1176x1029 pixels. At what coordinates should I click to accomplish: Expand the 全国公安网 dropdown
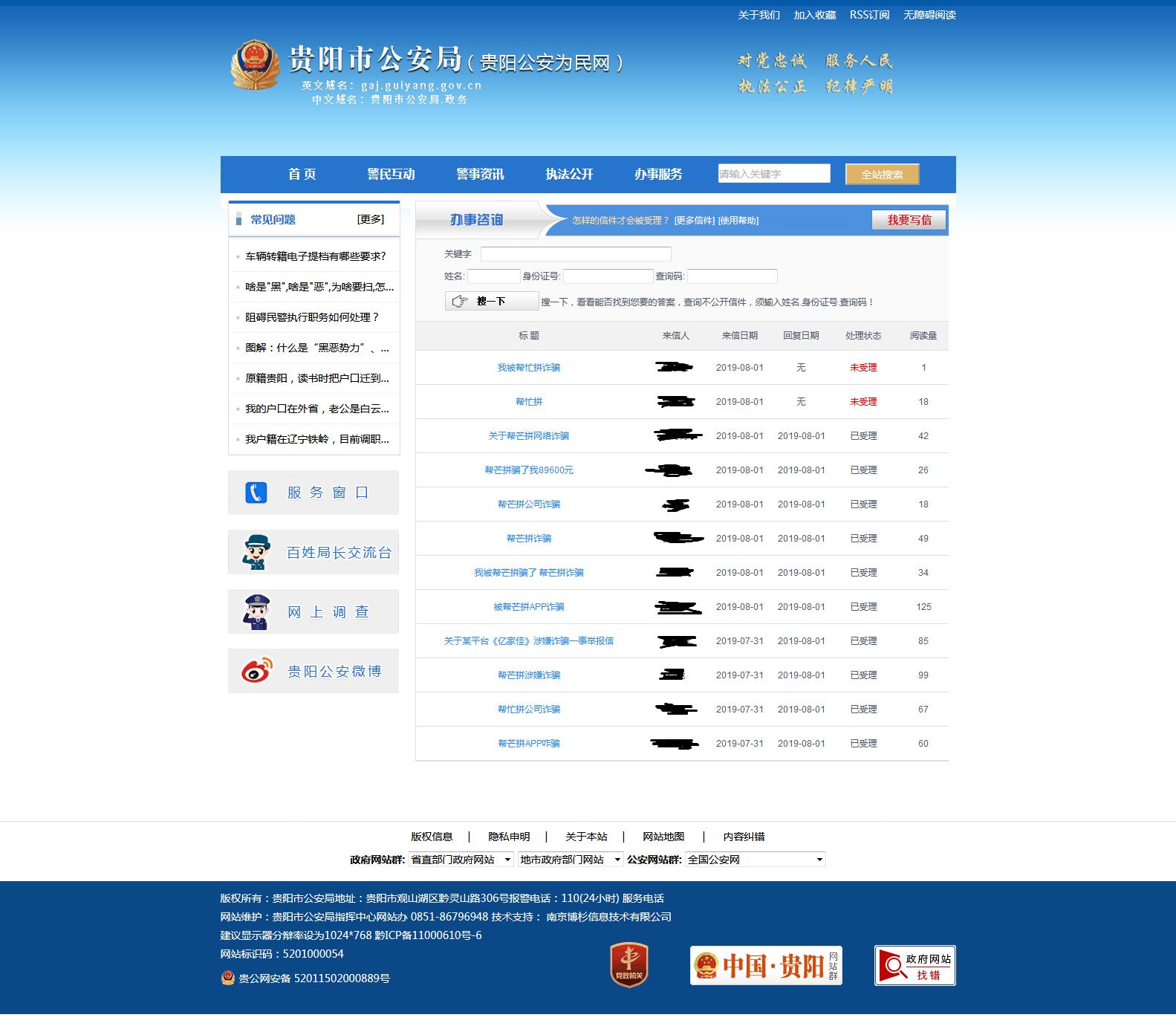click(x=755, y=860)
